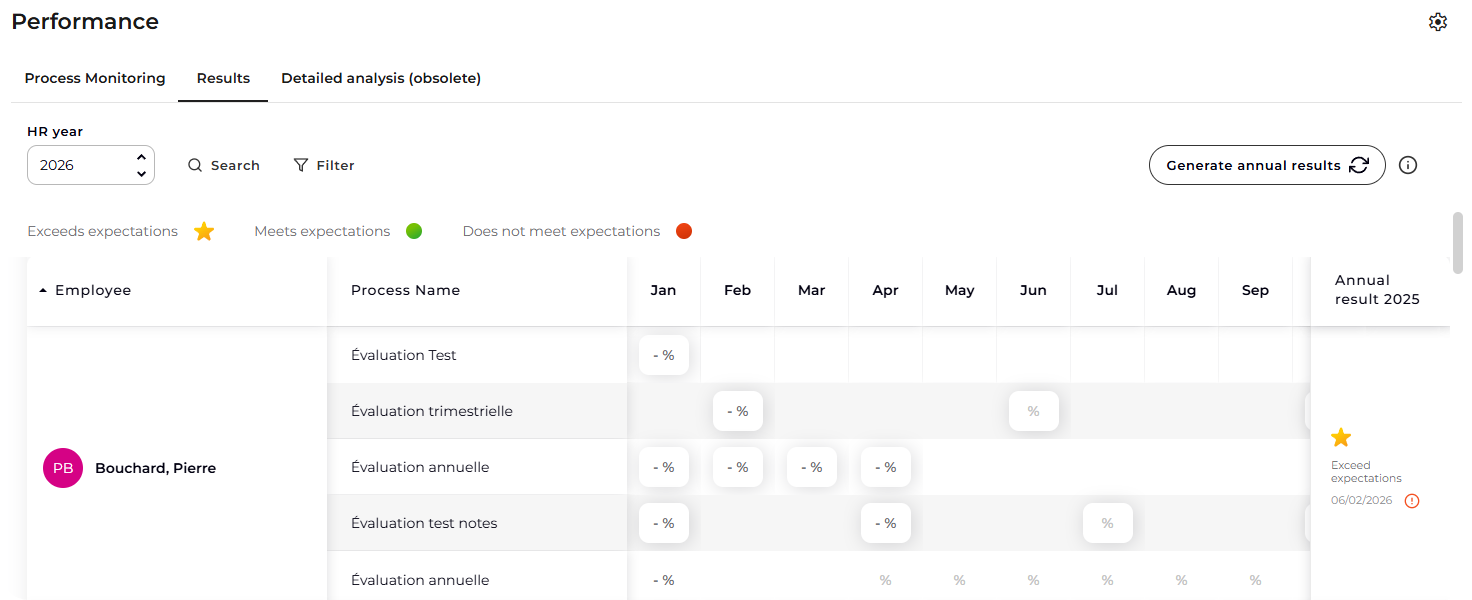Click the star in Annual result 2025 column

(x=1341, y=437)
